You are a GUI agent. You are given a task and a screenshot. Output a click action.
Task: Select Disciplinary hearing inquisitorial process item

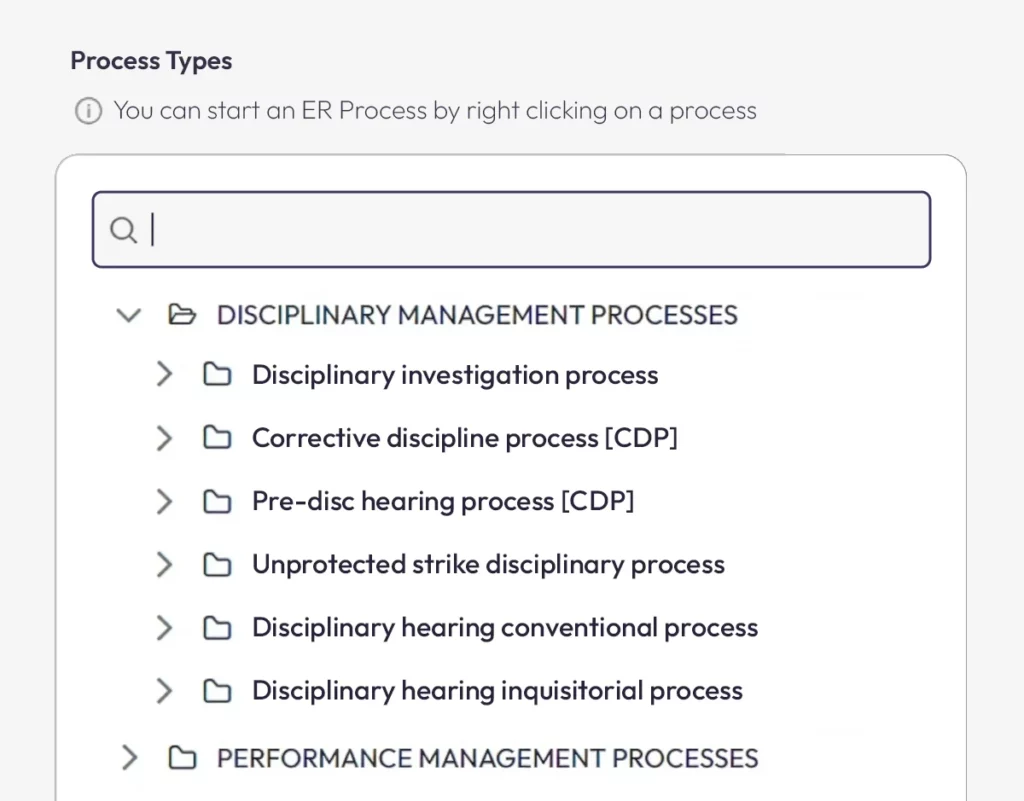pos(497,691)
